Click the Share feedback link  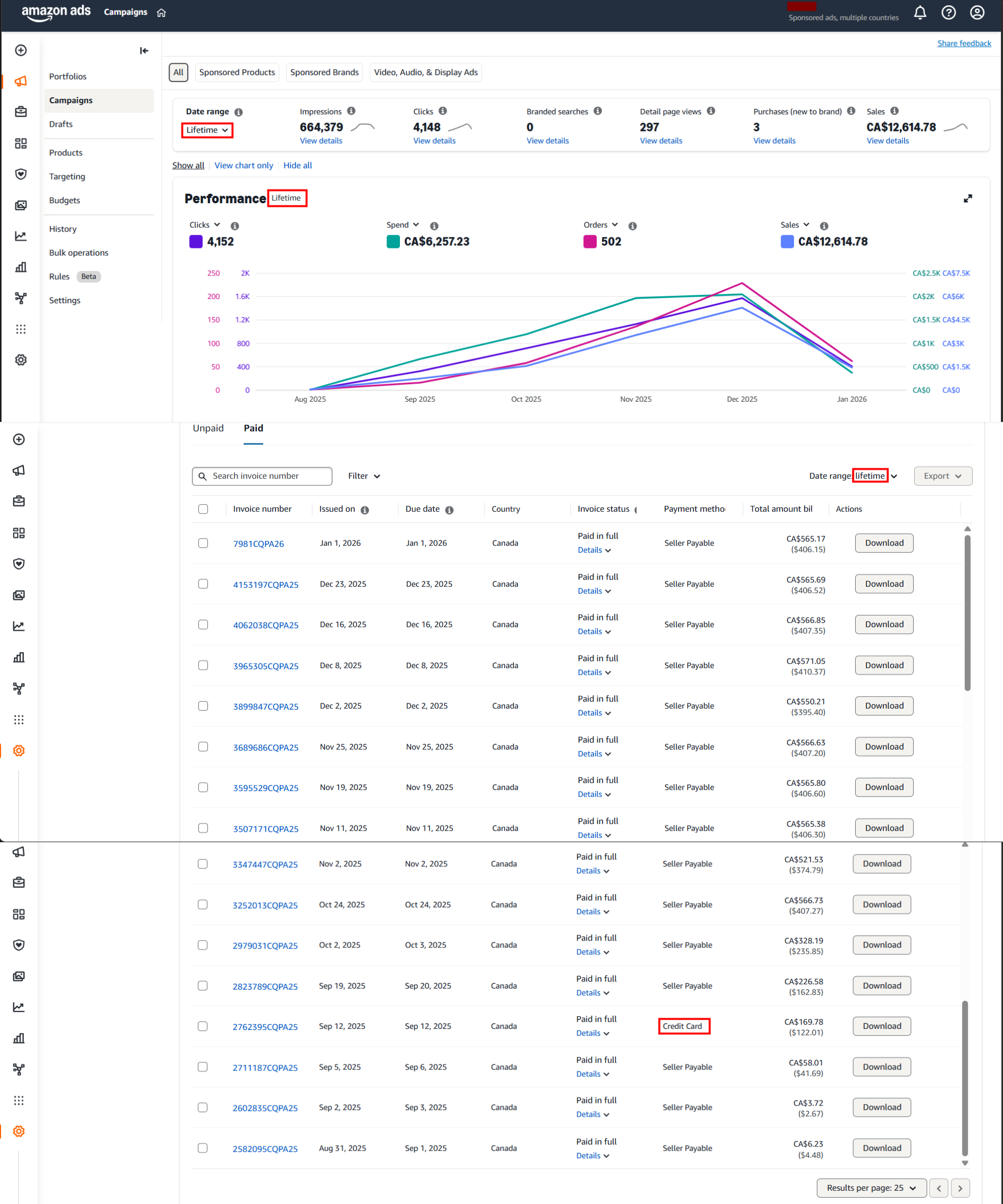964,43
